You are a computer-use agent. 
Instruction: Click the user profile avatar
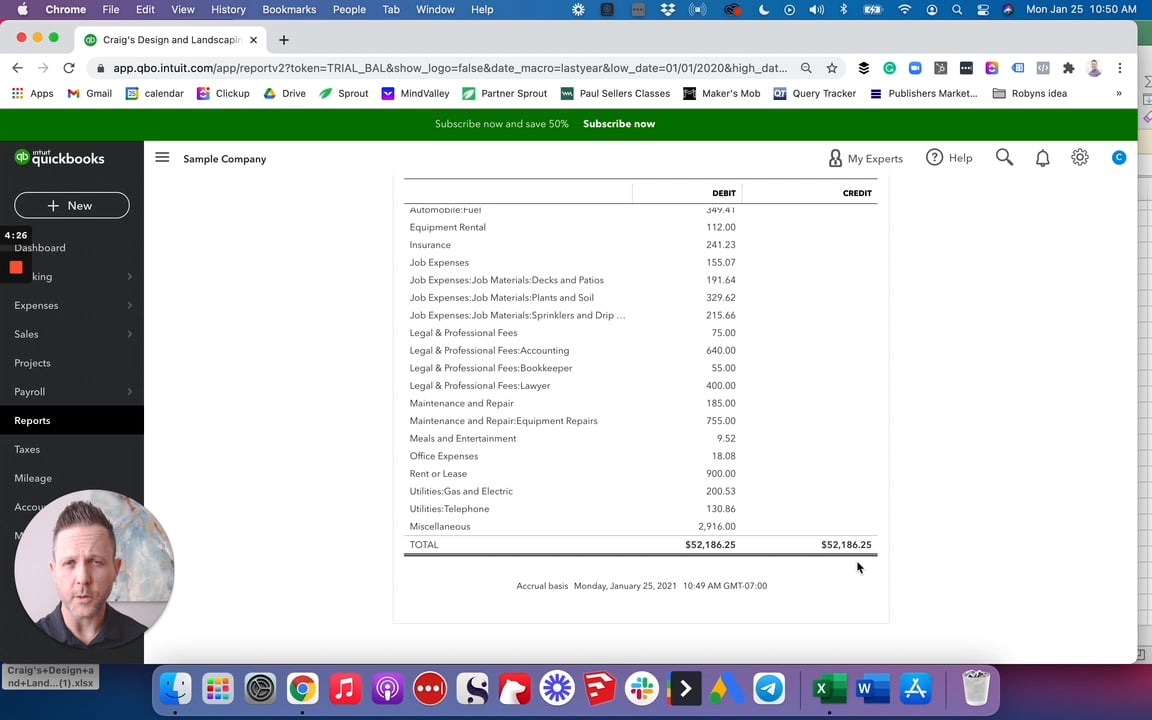tap(1119, 157)
